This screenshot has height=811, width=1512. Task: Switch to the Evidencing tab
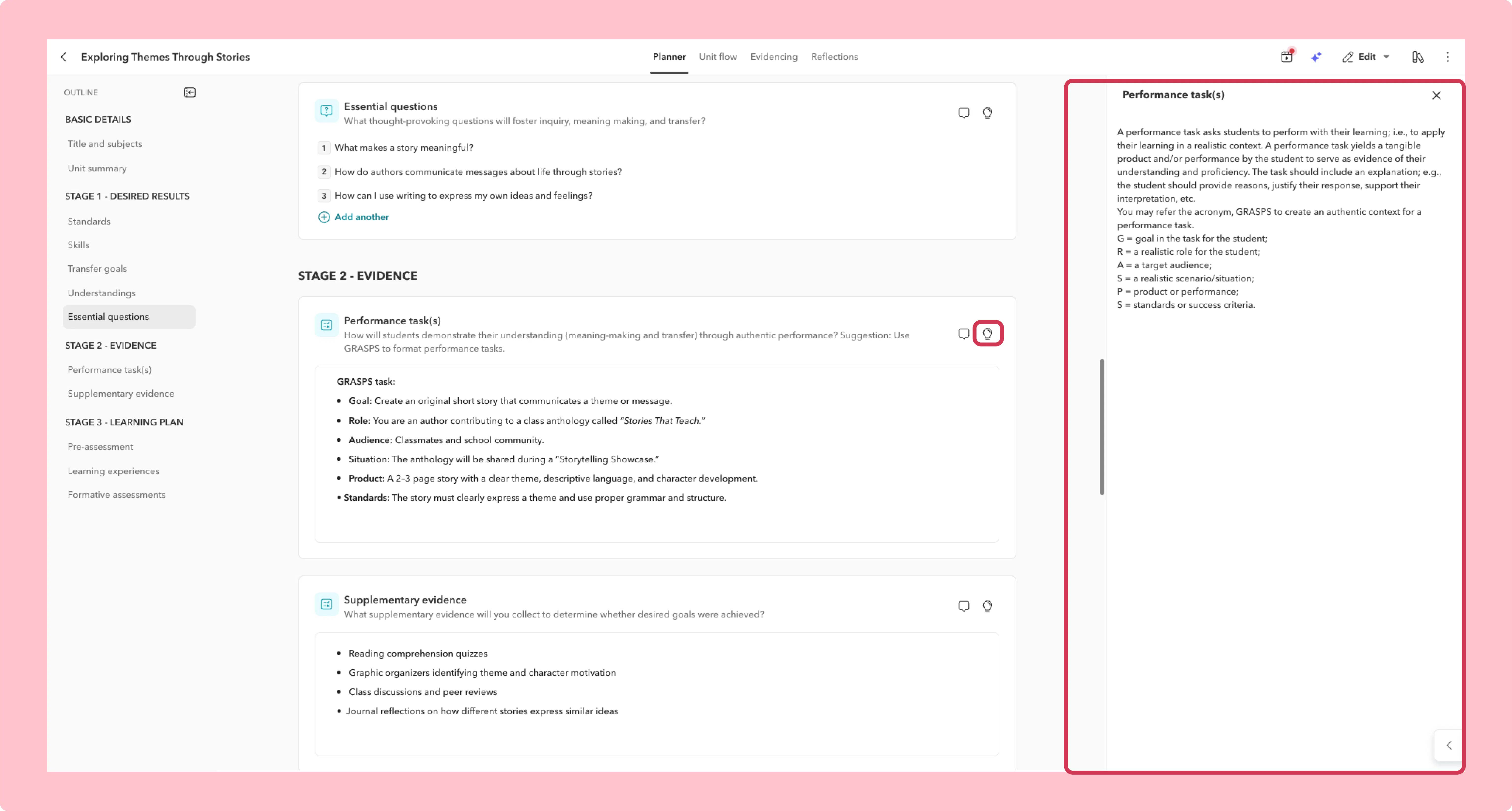click(774, 57)
